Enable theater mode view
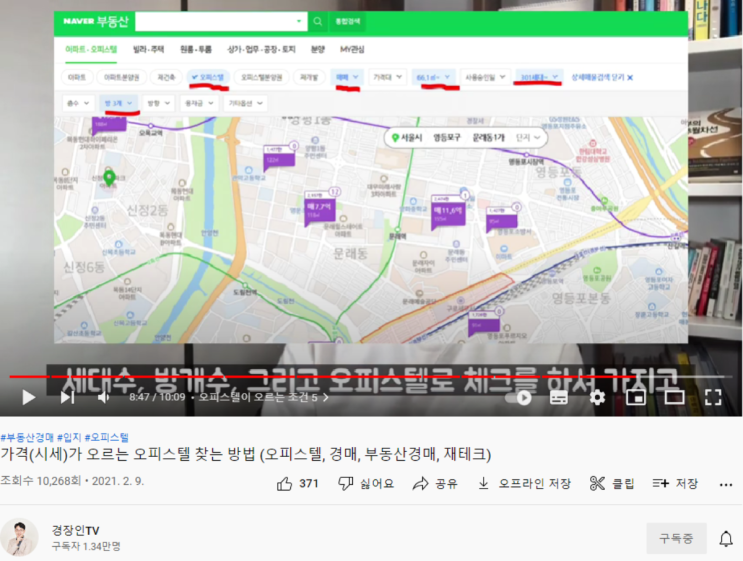The width and height of the screenshot is (743, 561). [x=674, y=398]
